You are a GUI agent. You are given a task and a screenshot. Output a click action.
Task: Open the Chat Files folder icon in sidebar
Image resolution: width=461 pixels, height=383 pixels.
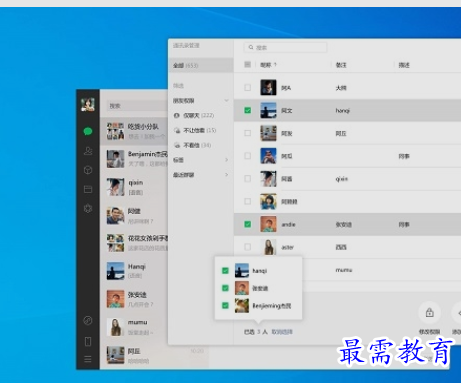coord(88,189)
